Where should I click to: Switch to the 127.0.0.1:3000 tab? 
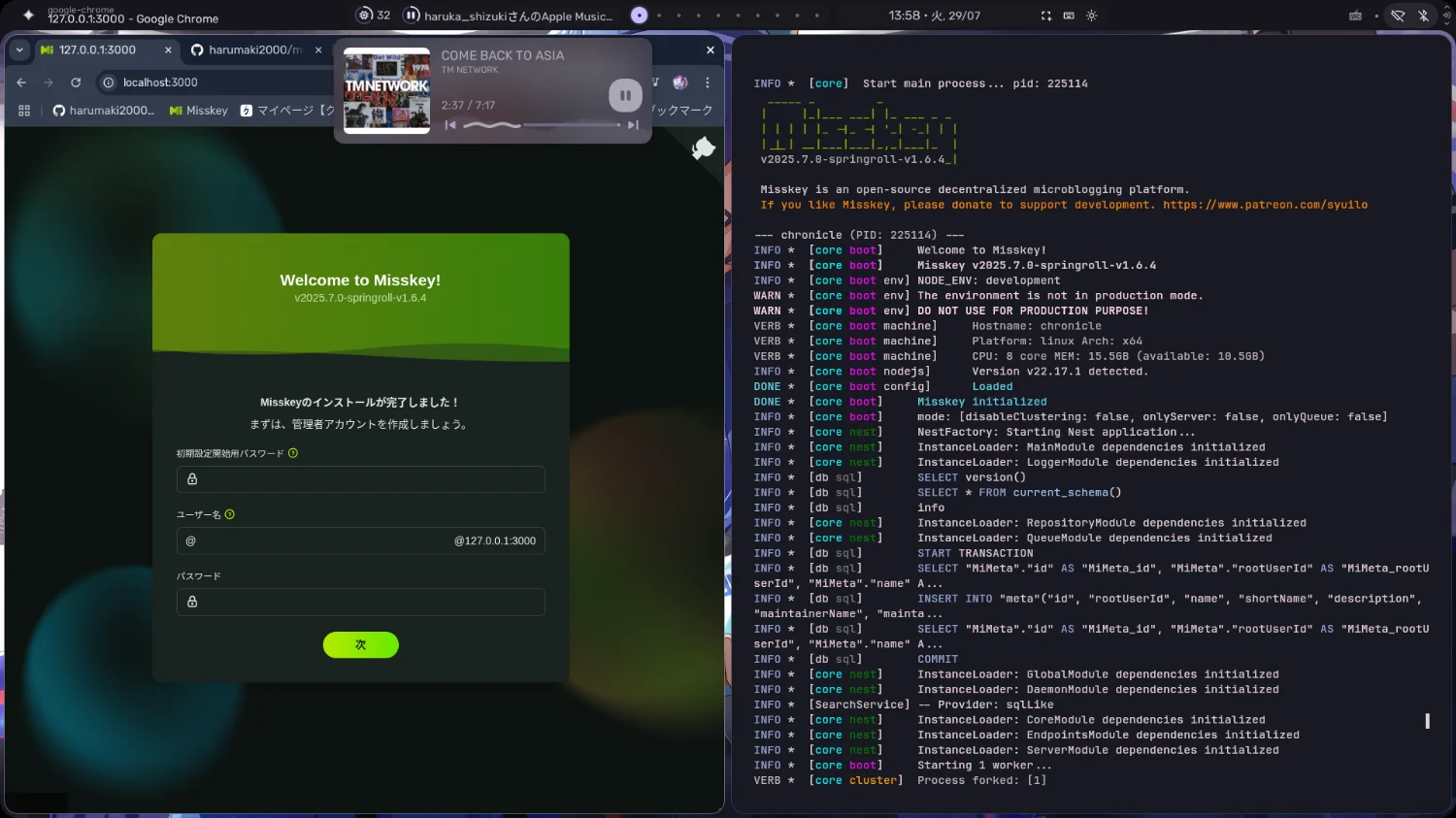point(97,49)
